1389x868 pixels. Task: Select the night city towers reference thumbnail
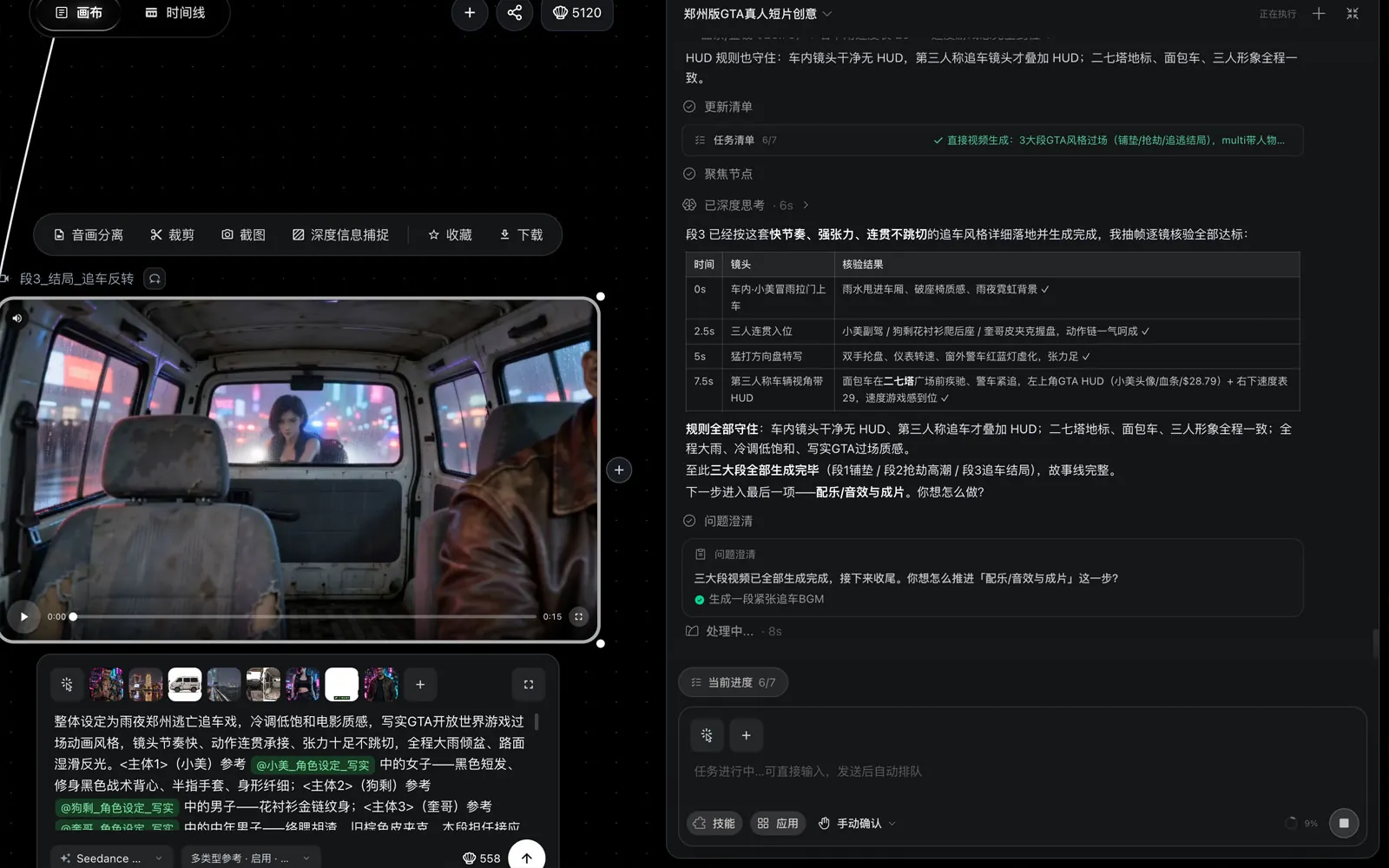coord(146,685)
